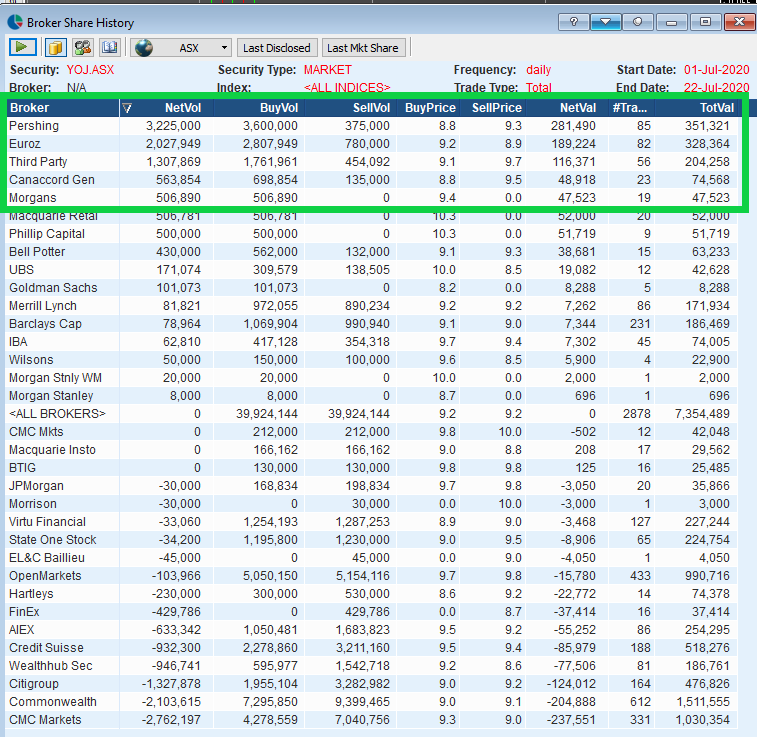Viewport: 757px width, 737px height.
Task: Open the ASX market dropdown arrow
Action: (x=224, y=48)
